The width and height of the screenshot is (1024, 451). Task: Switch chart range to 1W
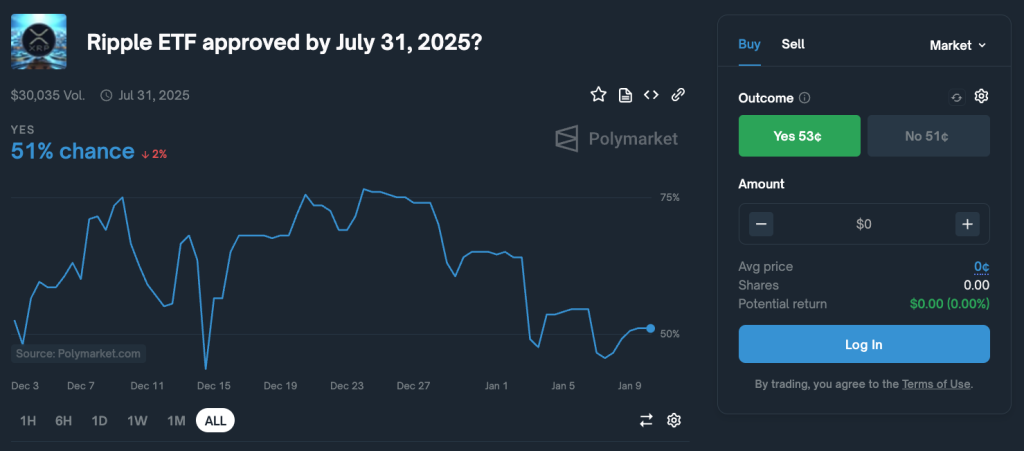(138, 421)
